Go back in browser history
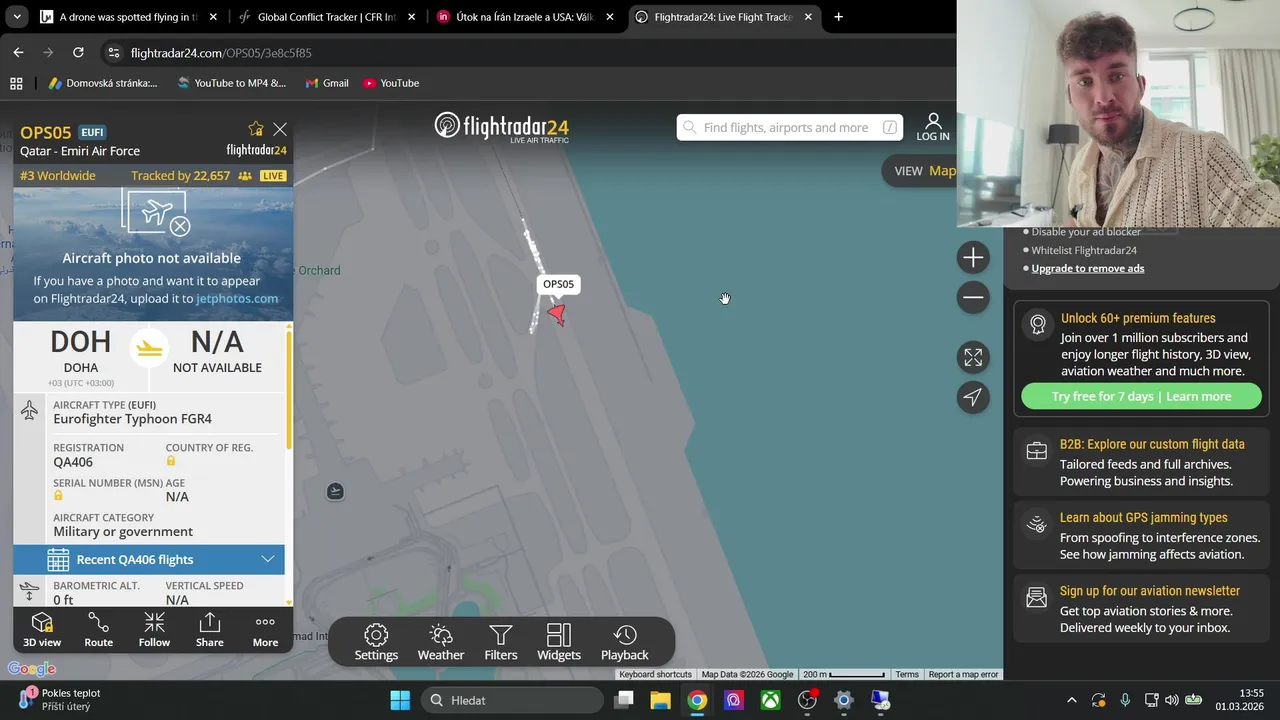Image resolution: width=1280 pixels, height=720 pixels. click(18, 52)
